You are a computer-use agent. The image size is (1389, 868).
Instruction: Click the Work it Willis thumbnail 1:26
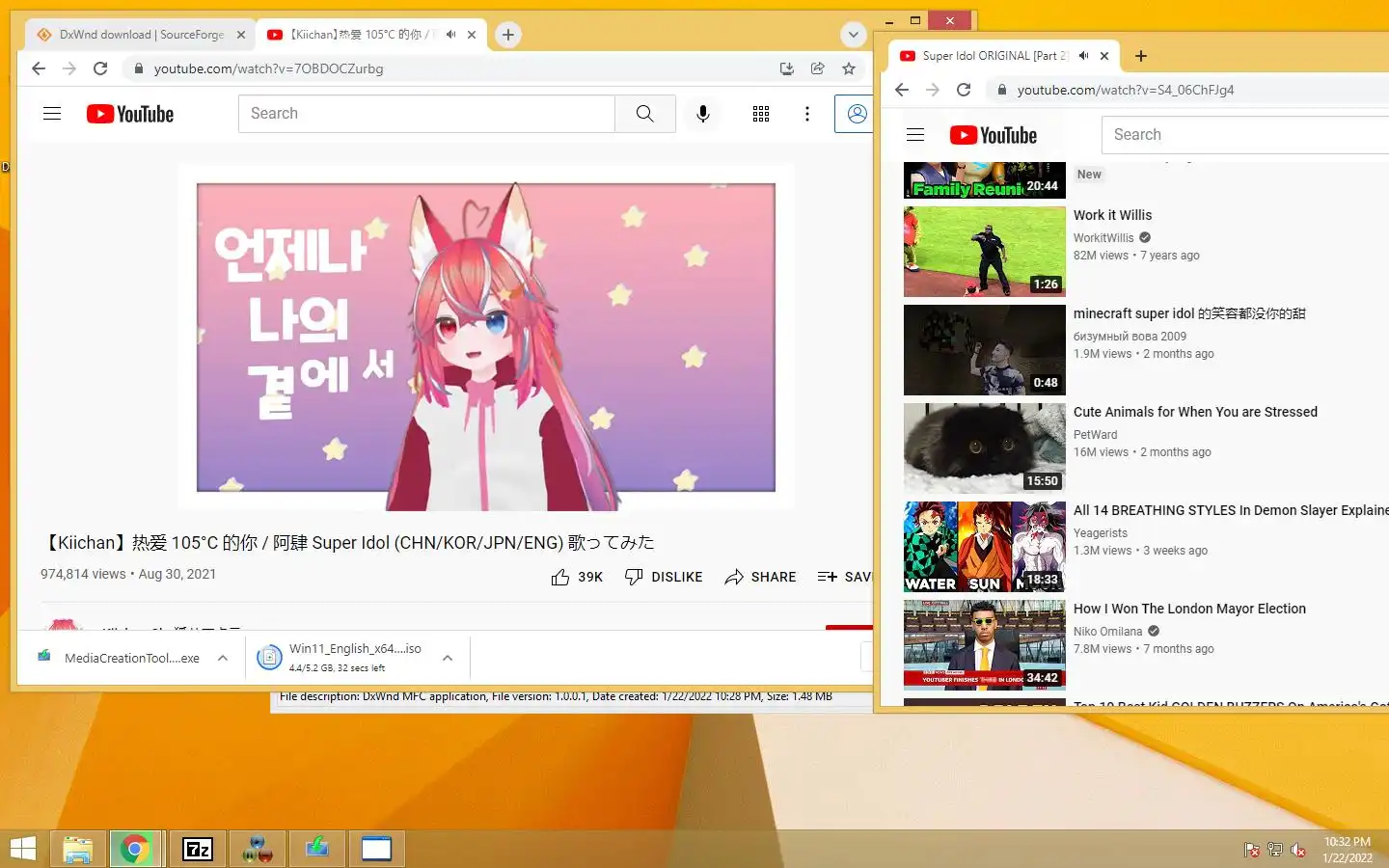tap(985, 252)
